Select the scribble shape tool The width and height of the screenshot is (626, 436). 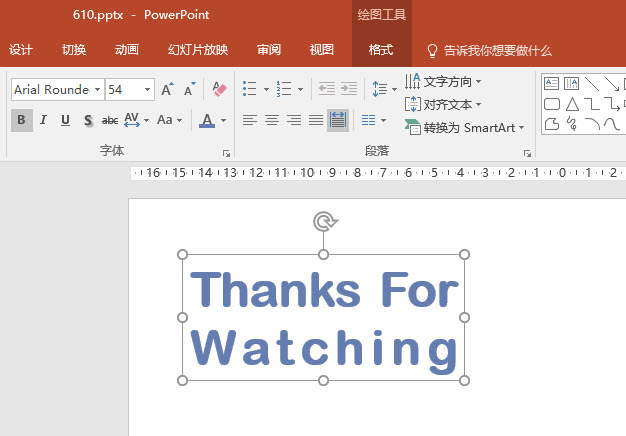tap(572, 124)
